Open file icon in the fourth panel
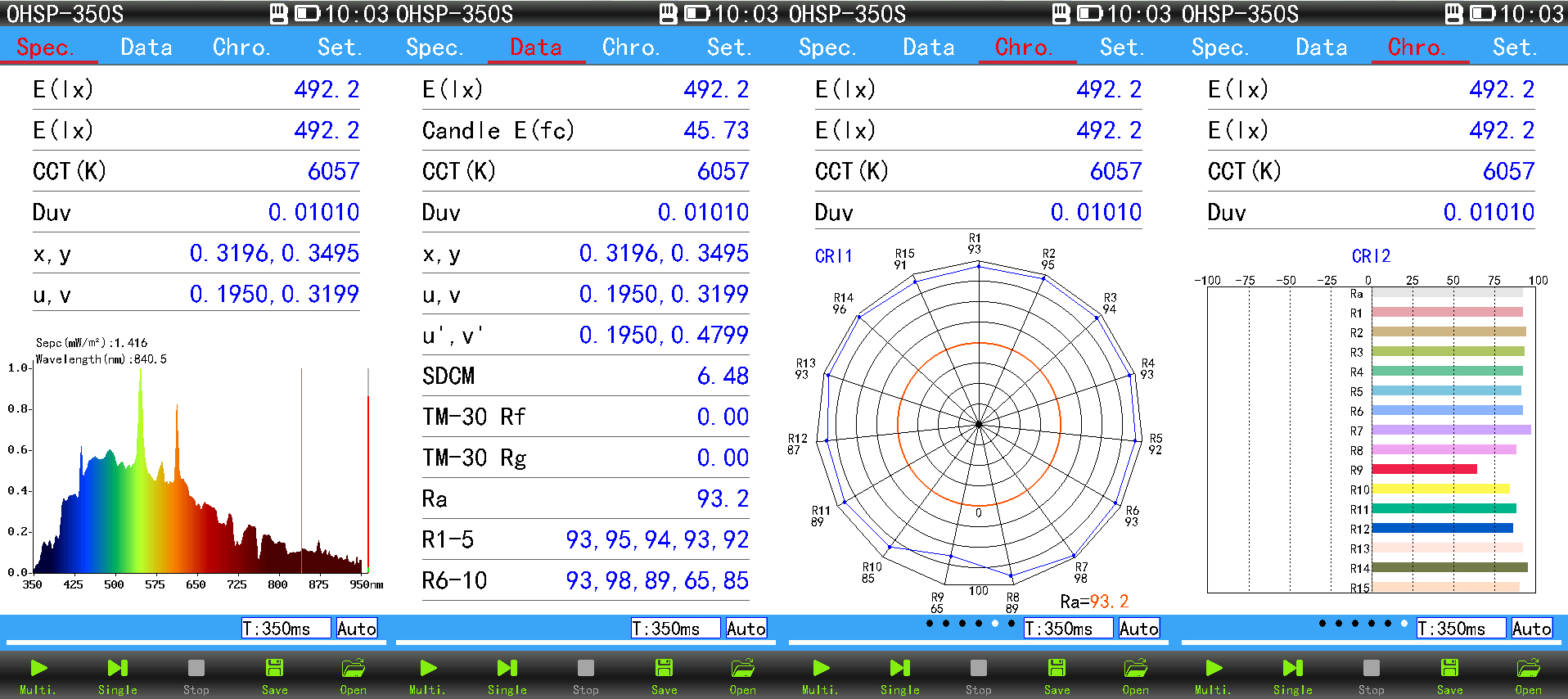Screen dimensions: 1568x699 coord(1529,676)
